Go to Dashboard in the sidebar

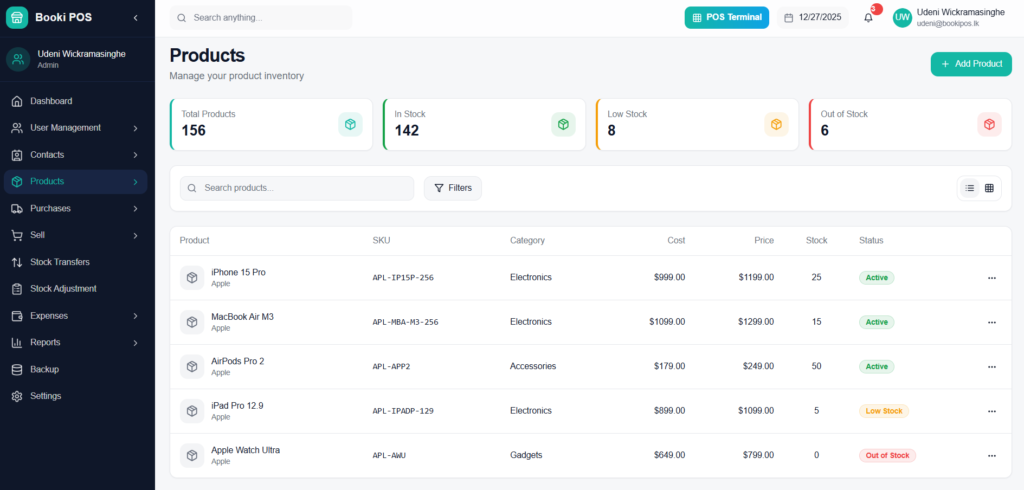51,101
